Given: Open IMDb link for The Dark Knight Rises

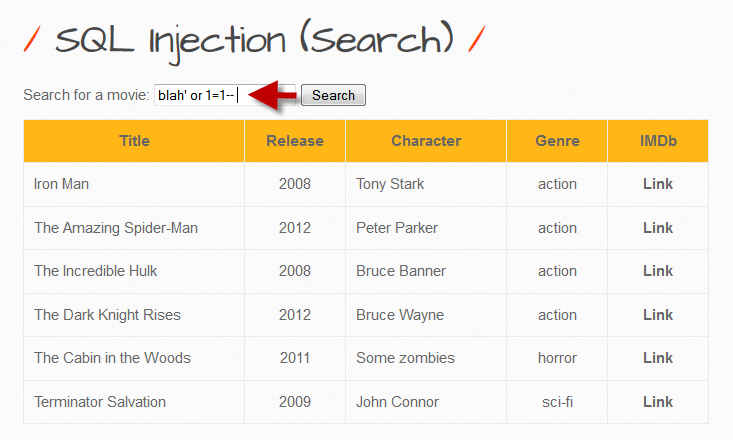Looking at the screenshot, I should pos(658,315).
